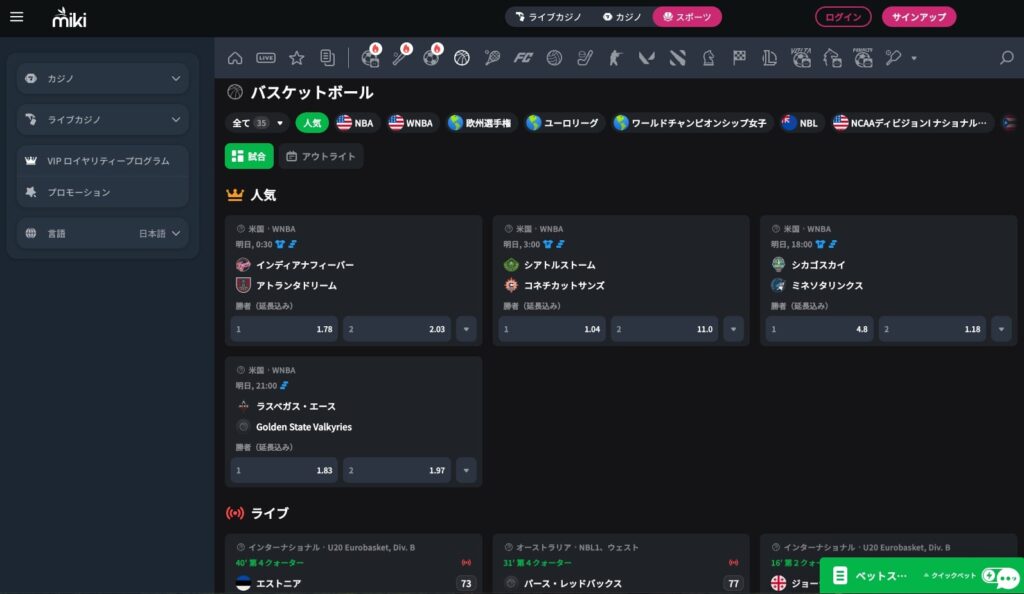
Task: Select the スポーツ top tab
Action: tap(687, 17)
